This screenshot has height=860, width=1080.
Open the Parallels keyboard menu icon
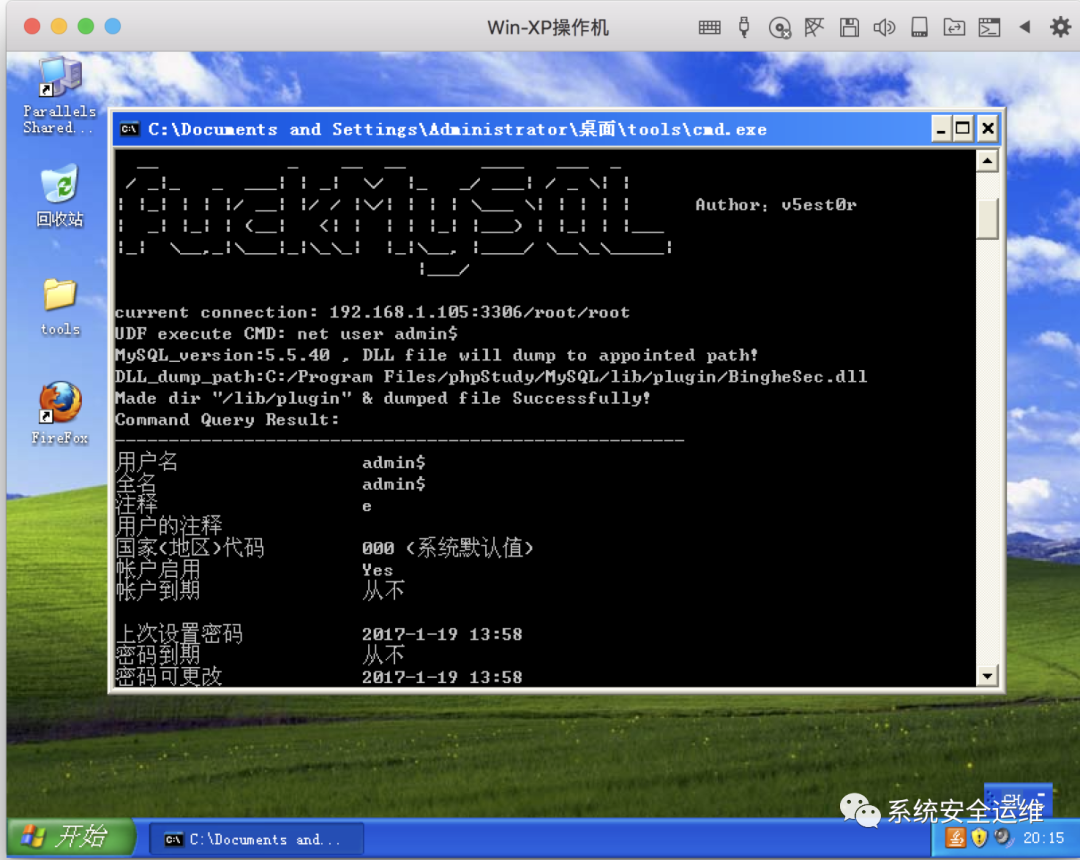(709, 28)
